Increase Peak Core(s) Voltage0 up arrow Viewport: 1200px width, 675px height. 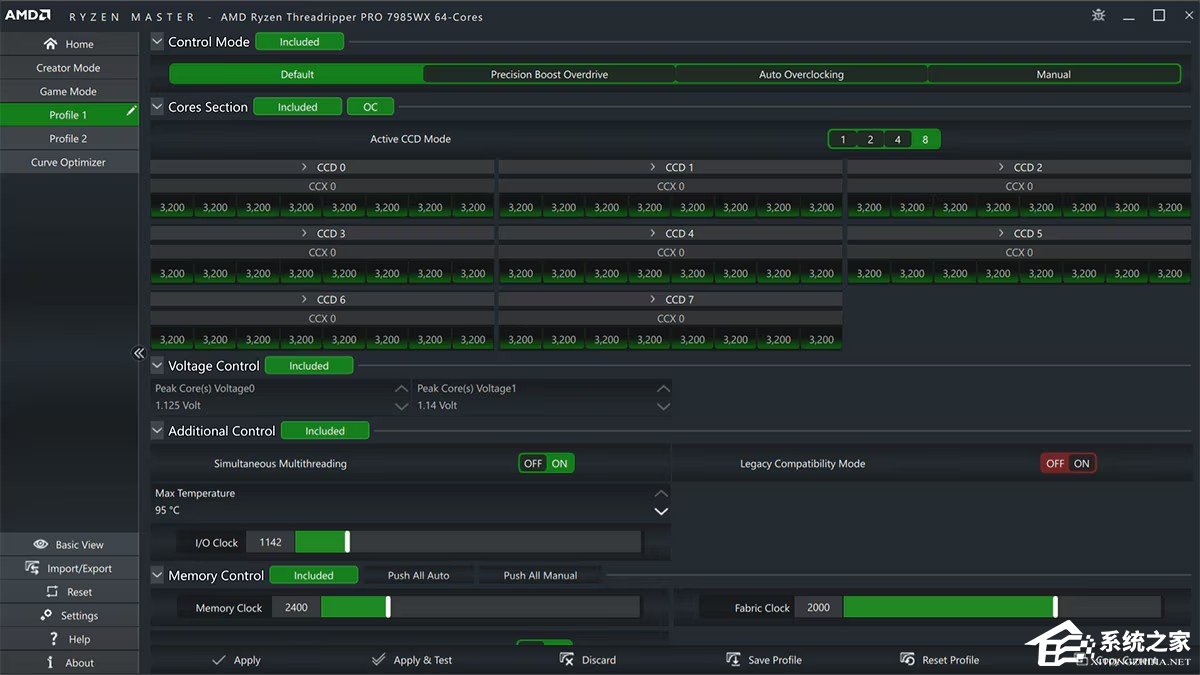[401, 388]
